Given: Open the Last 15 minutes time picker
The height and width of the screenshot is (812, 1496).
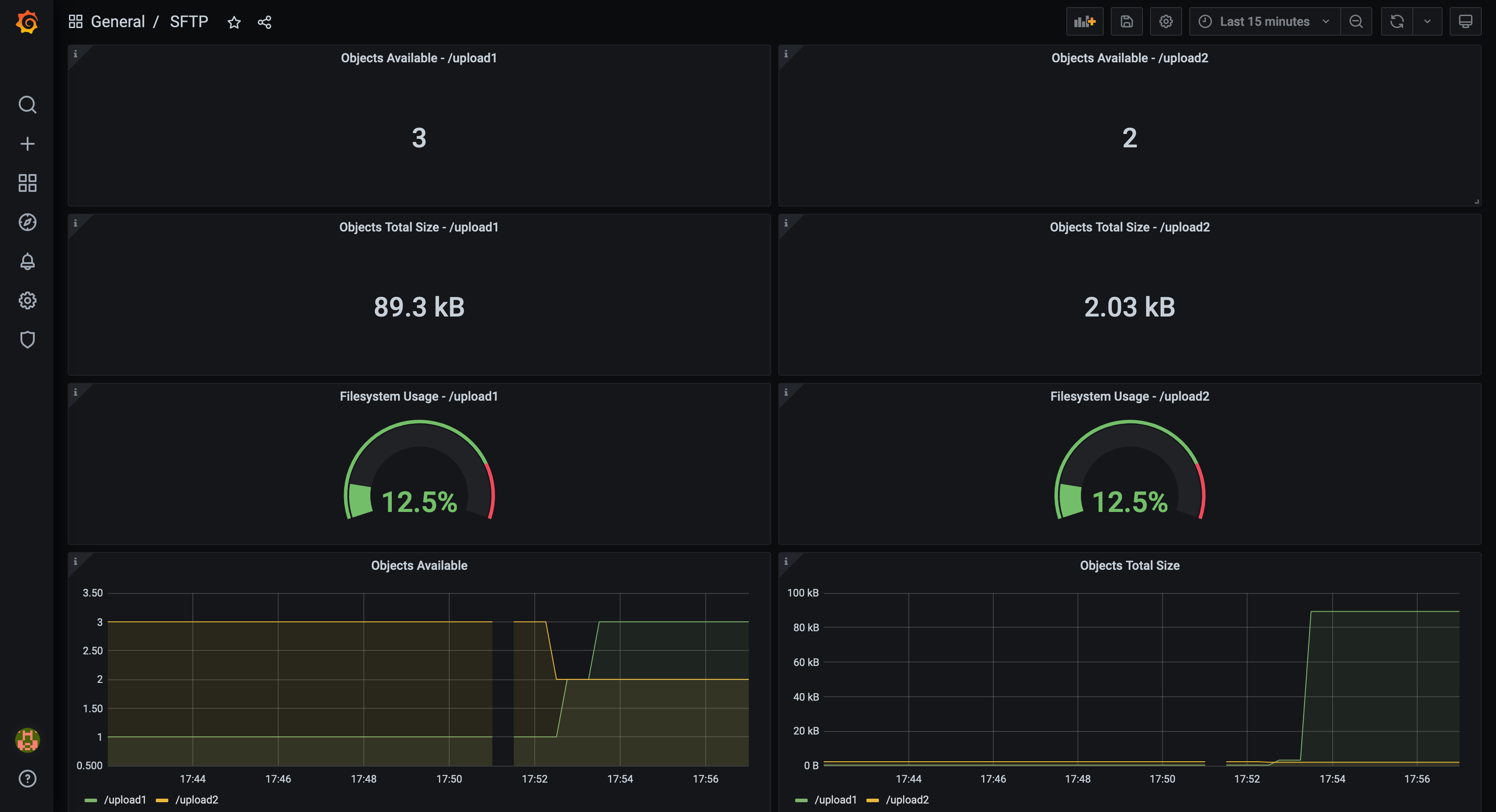Looking at the screenshot, I should [x=1264, y=22].
